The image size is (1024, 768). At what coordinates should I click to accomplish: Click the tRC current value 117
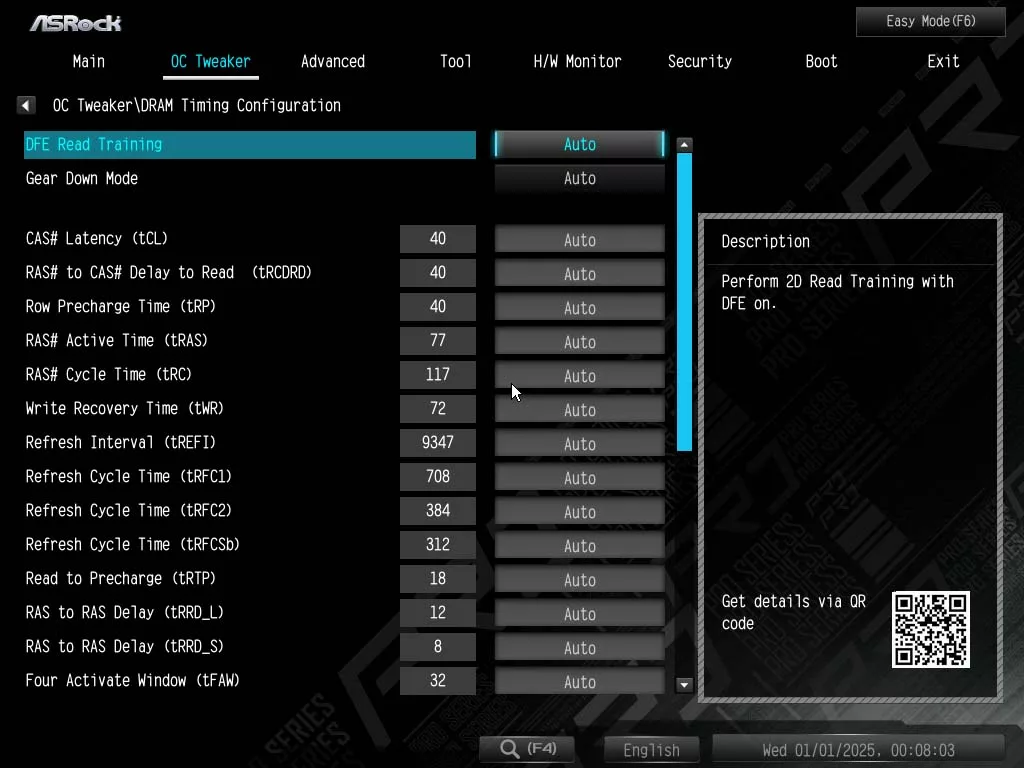pyautogui.click(x=438, y=374)
